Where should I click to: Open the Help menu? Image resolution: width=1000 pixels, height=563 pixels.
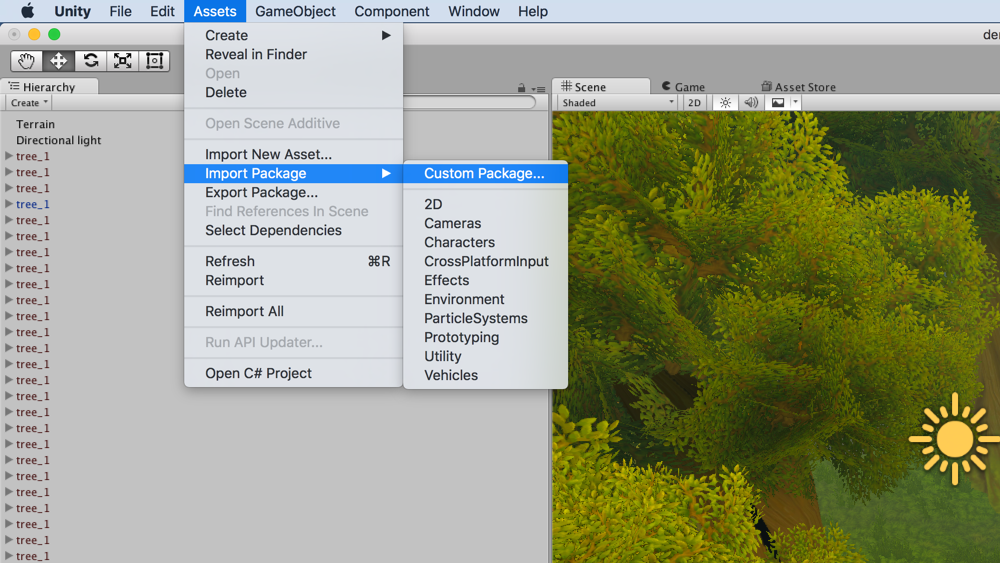533,11
